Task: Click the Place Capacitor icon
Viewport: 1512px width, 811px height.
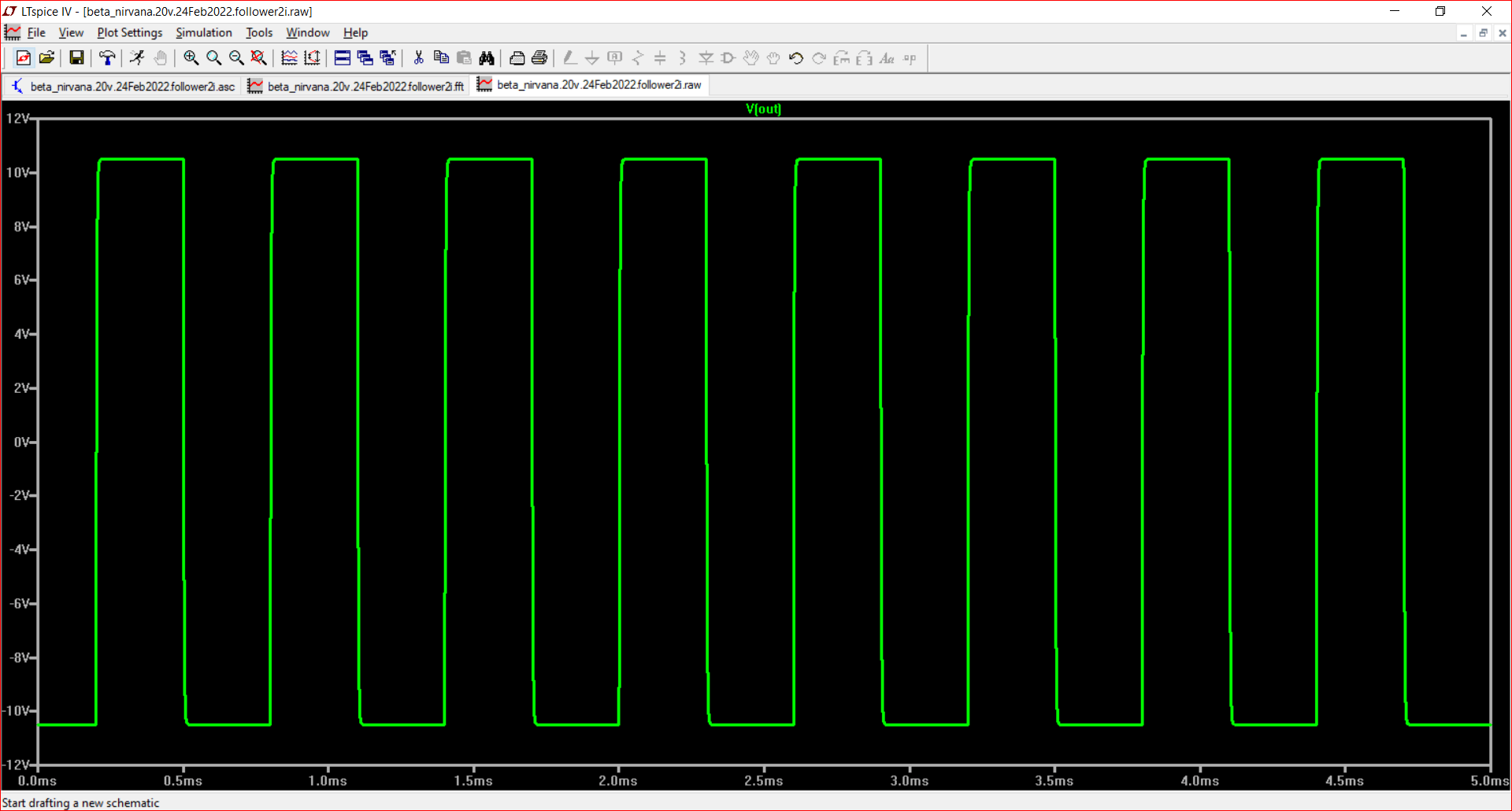Action: click(x=660, y=58)
